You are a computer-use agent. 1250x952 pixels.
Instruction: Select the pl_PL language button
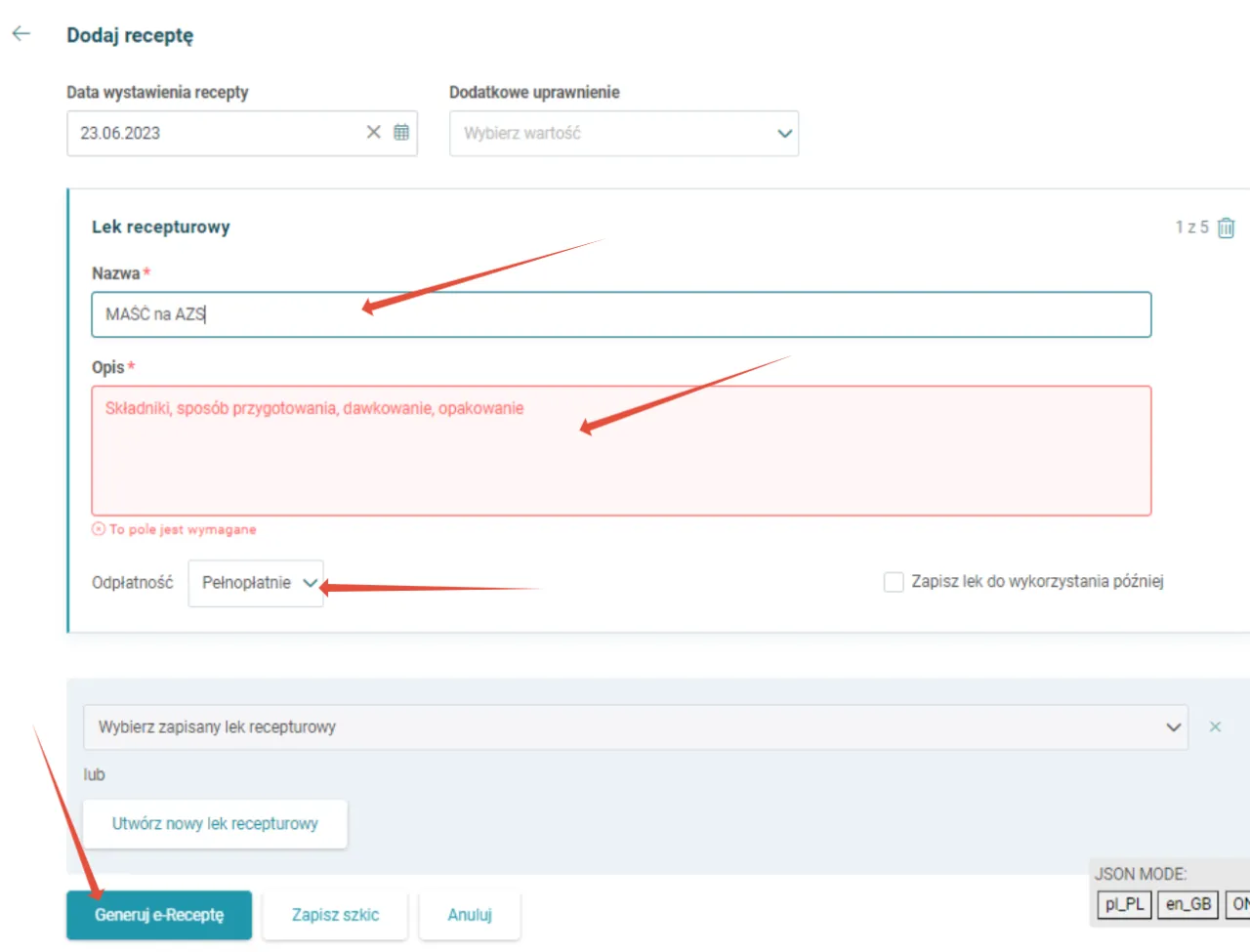(1124, 904)
